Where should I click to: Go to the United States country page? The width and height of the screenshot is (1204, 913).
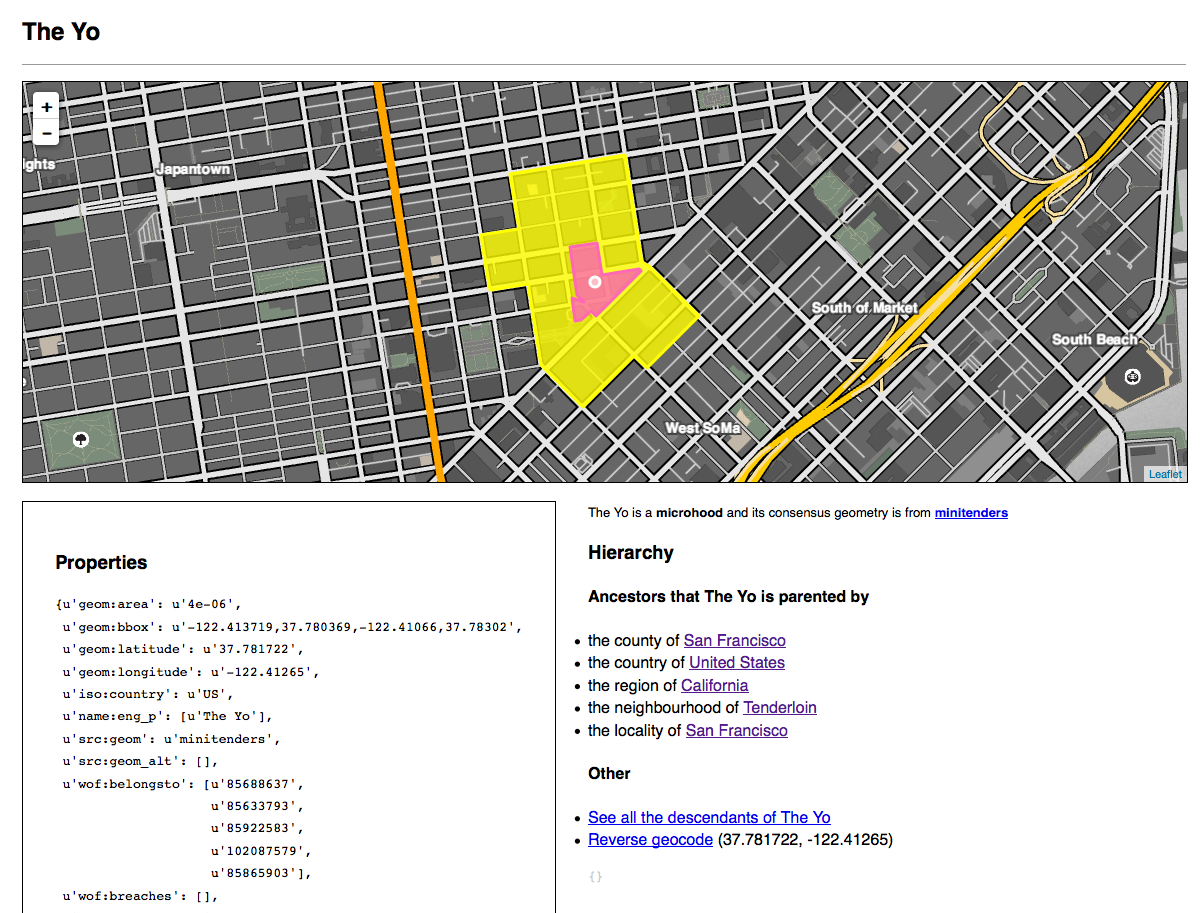point(736,662)
